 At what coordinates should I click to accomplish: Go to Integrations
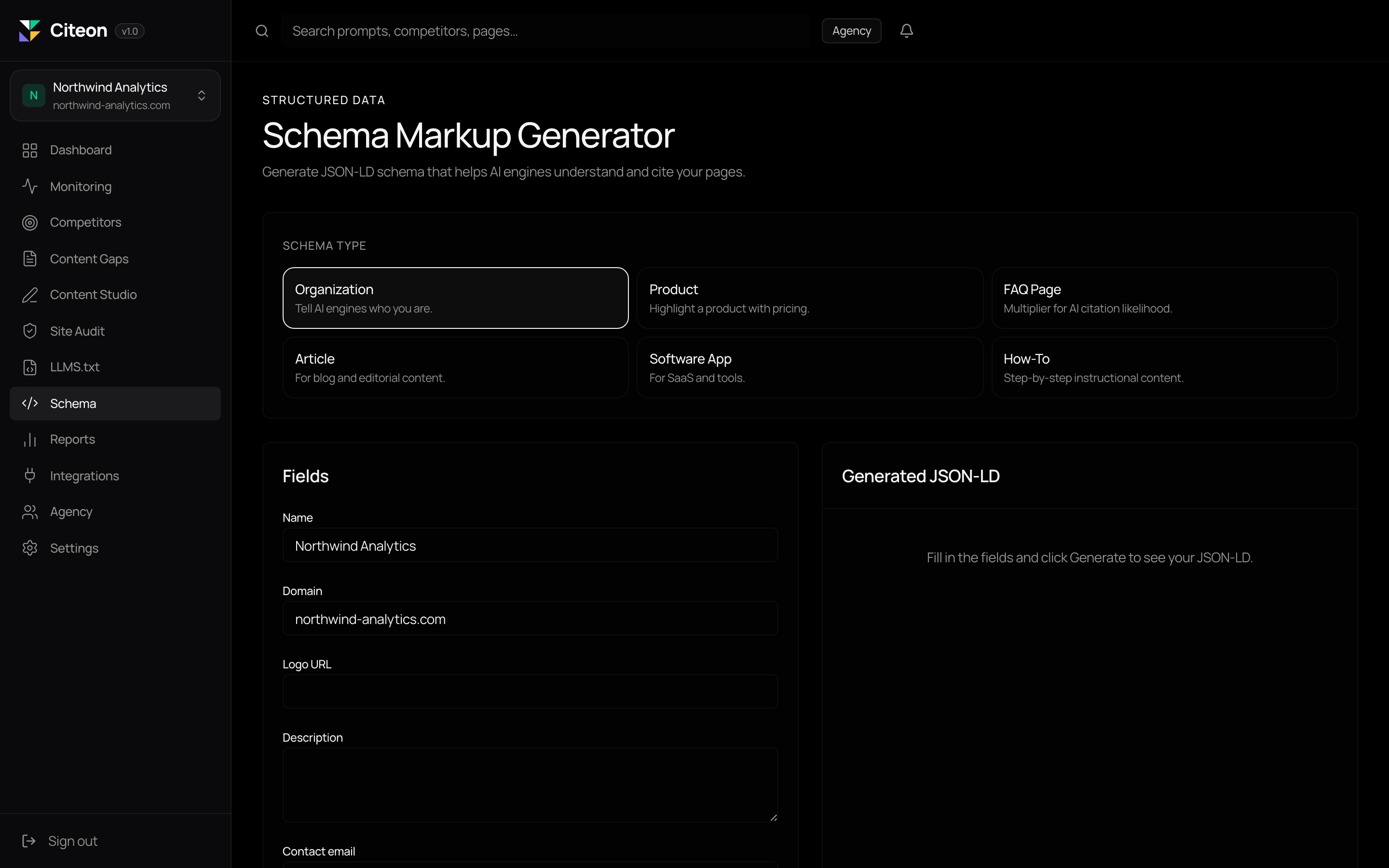tap(115, 476)
